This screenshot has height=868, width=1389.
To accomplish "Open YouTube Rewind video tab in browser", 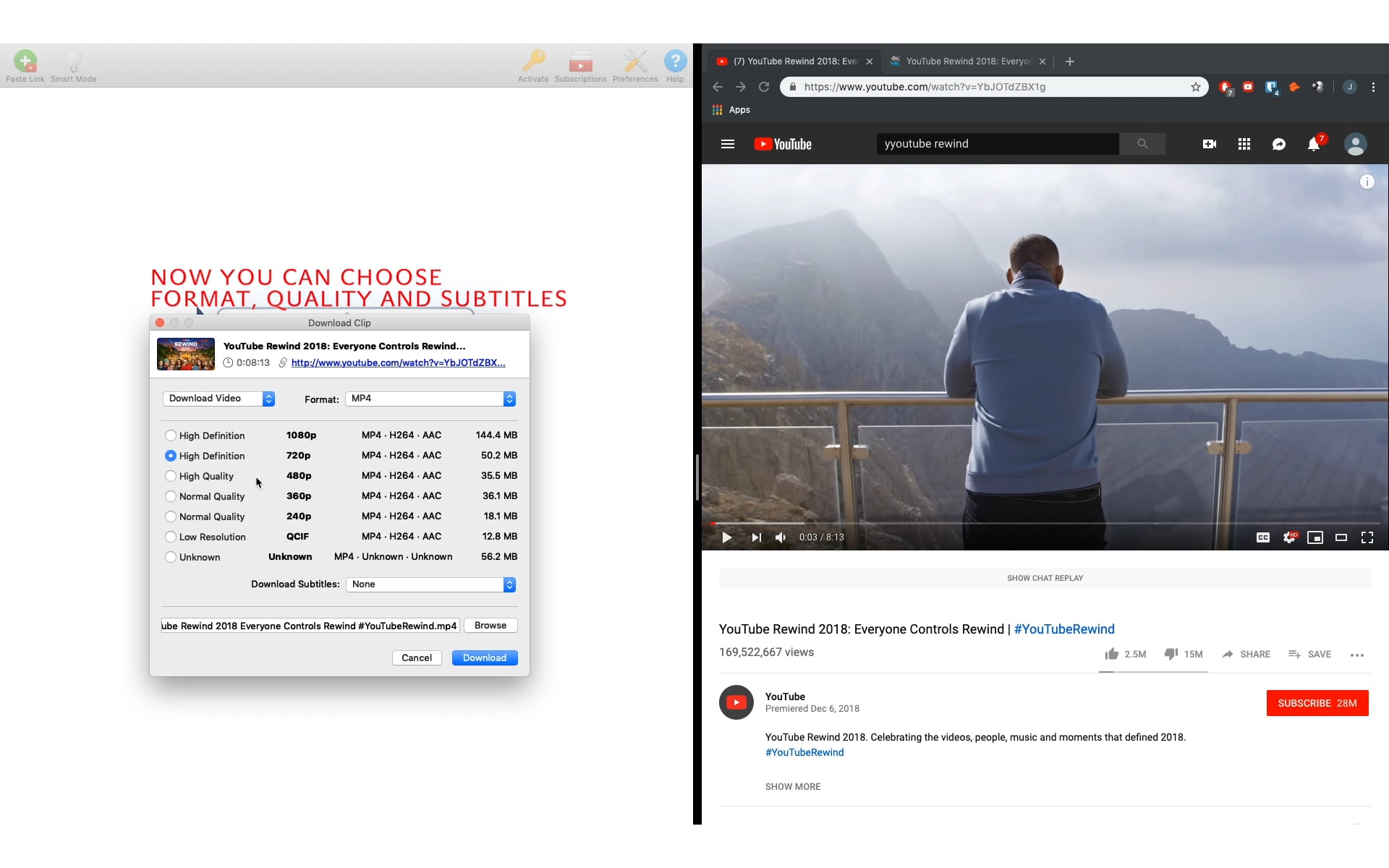I will 790,60.
